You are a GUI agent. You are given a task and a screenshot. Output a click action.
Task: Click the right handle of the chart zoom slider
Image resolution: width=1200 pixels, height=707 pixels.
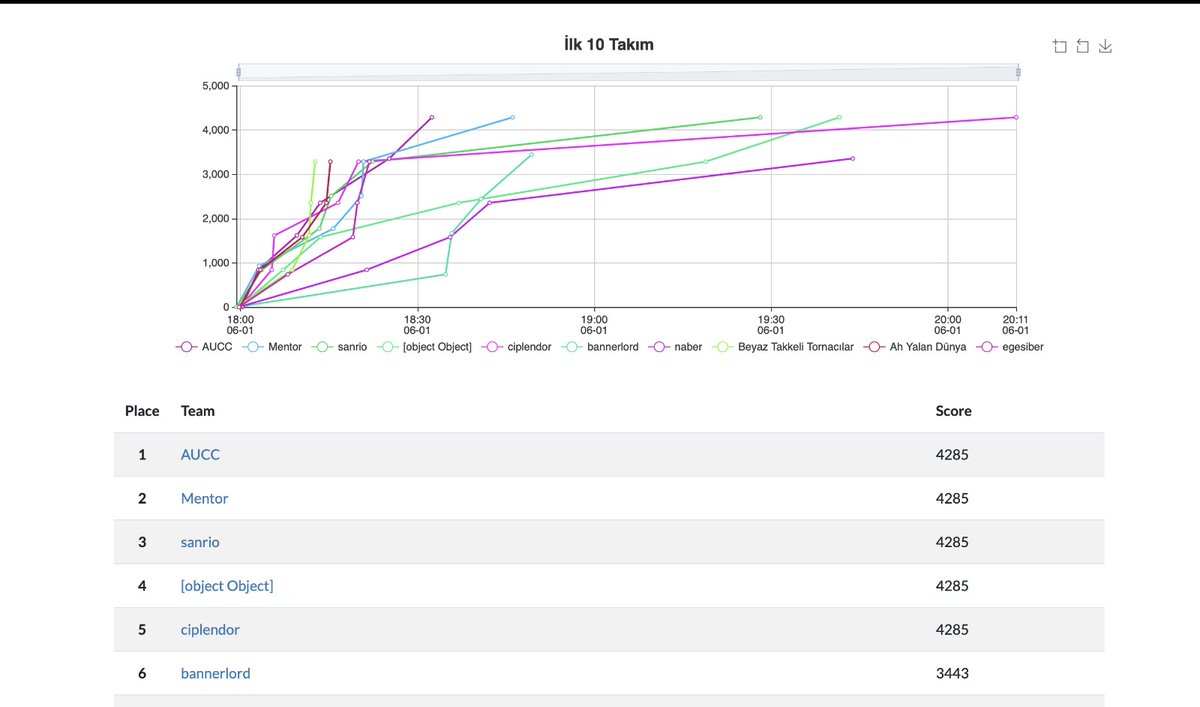pos(1018,72)
